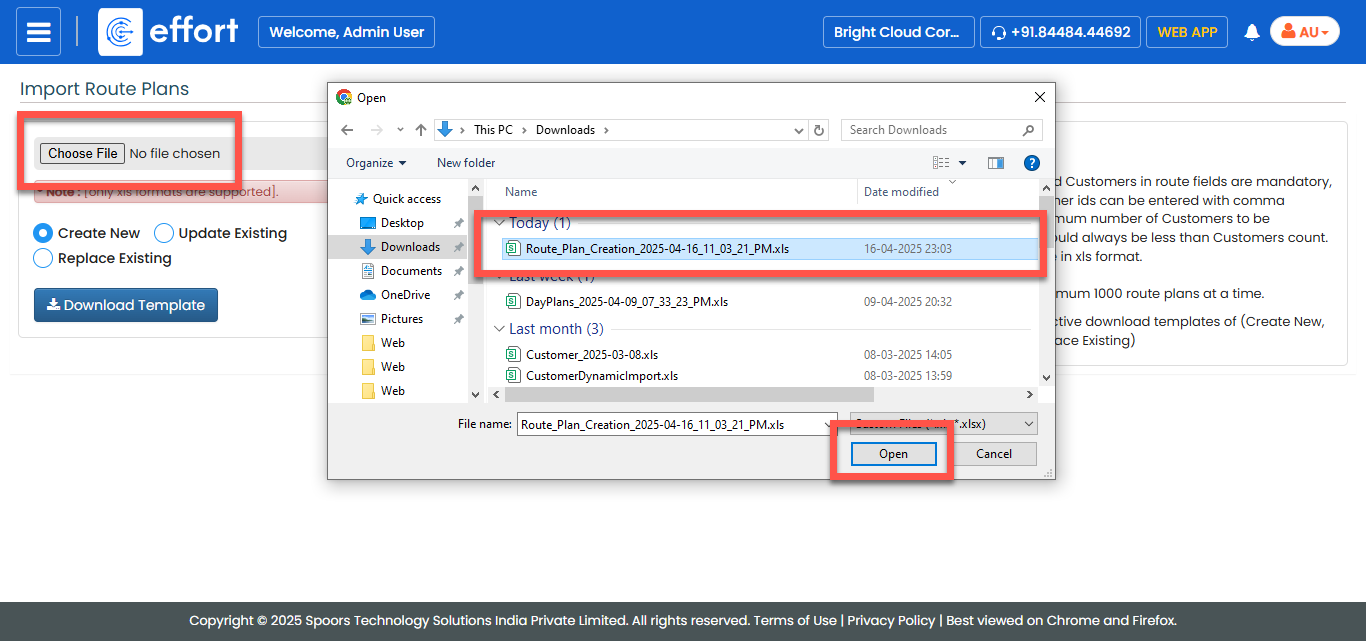Select the Create New radio button
1366x641 pixels.
pyautogui.click(x=43, y=233)
